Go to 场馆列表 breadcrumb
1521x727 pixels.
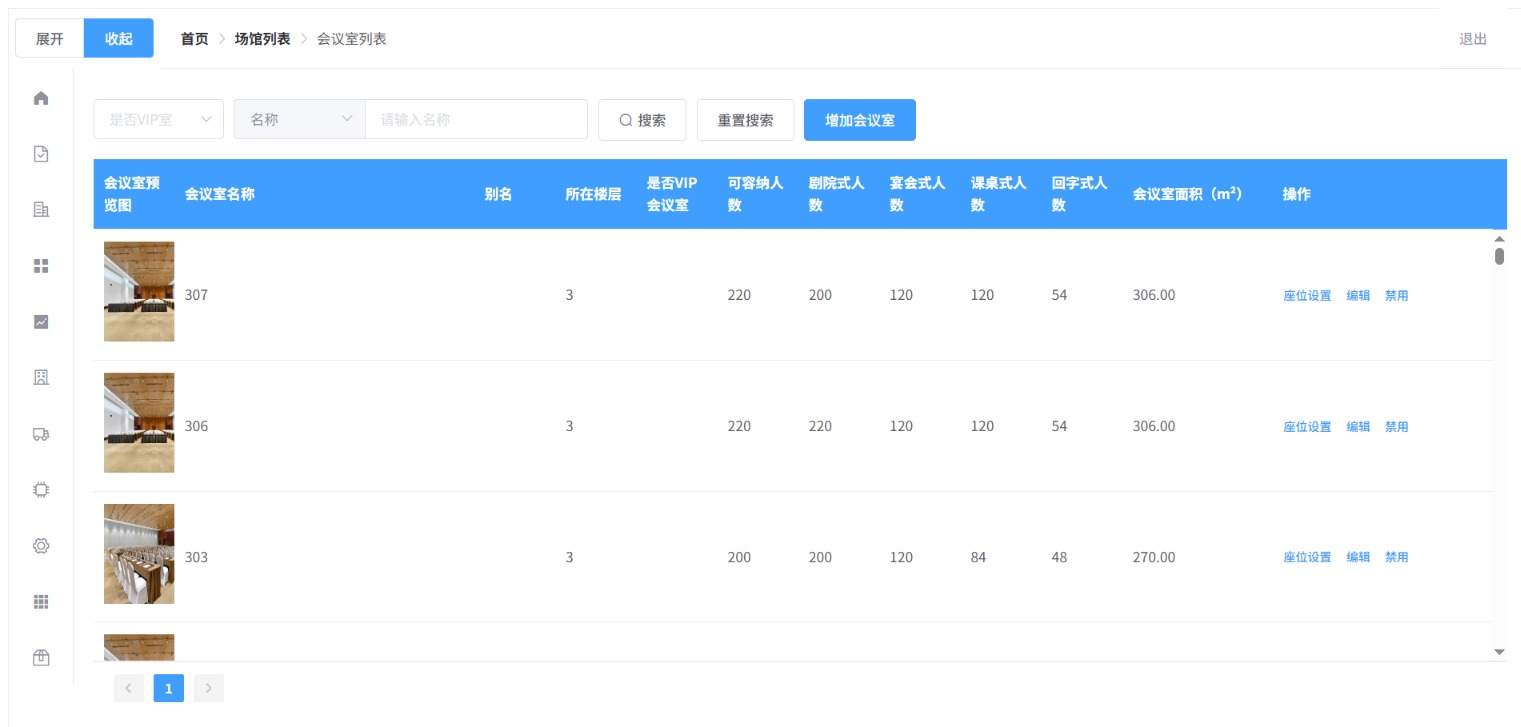coord(263,39)
